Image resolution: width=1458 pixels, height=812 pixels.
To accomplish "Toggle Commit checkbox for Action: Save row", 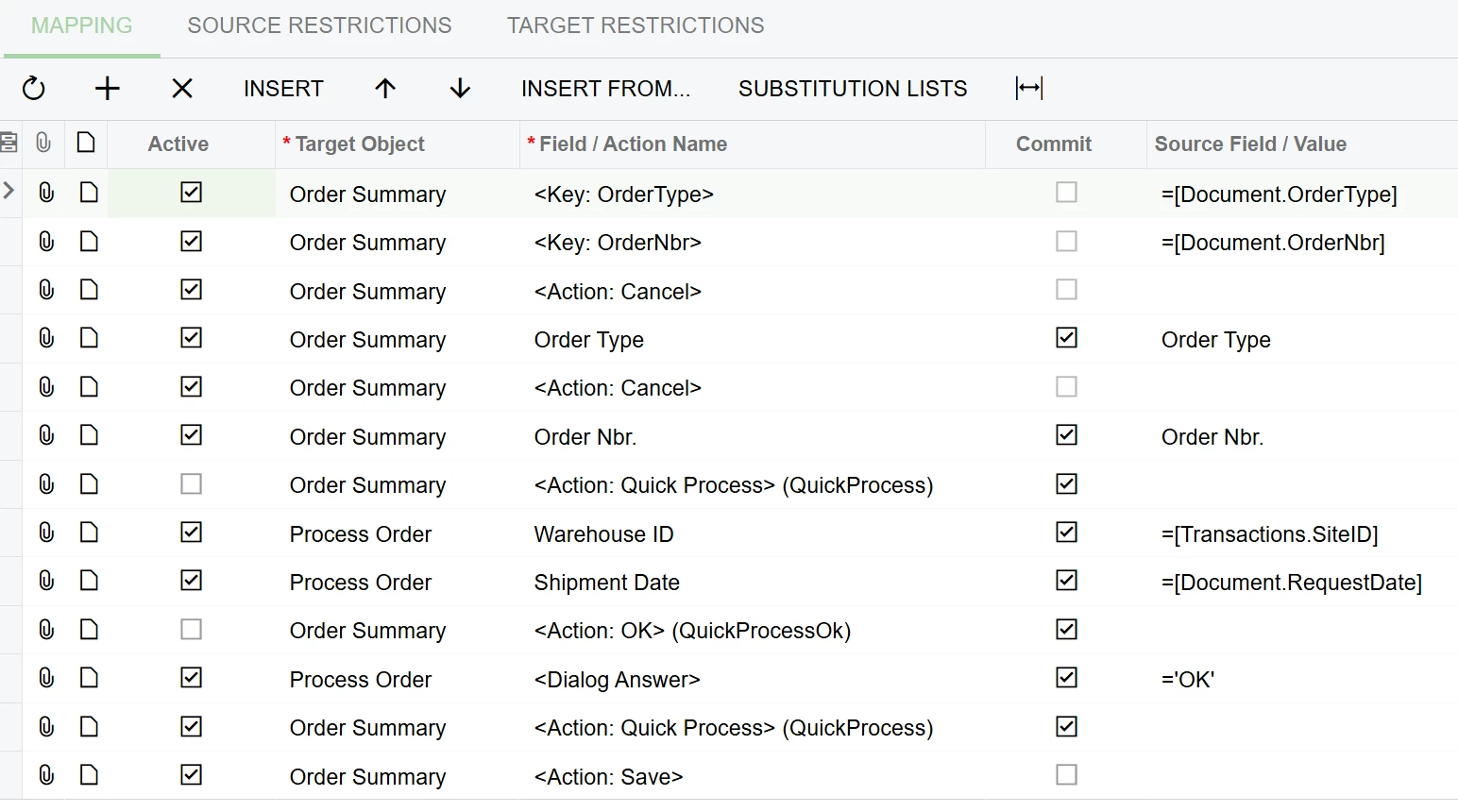I will click(1066, 775).
